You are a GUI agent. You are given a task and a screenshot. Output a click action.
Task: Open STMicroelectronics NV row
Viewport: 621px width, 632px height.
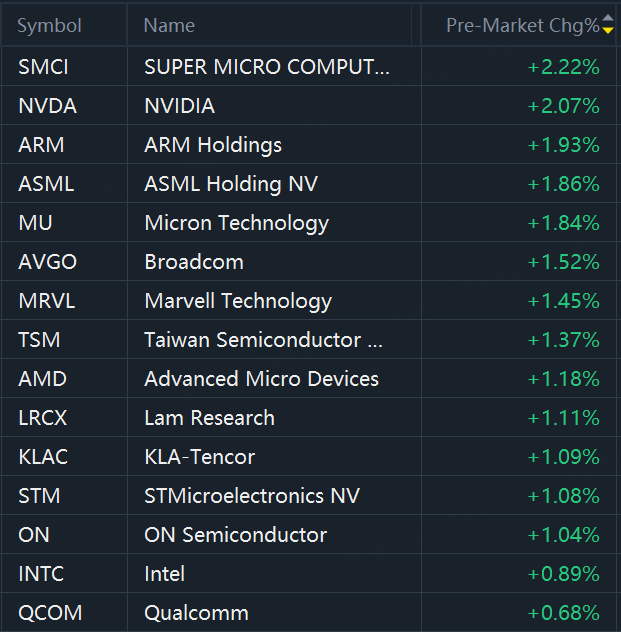tap(309, 496)
